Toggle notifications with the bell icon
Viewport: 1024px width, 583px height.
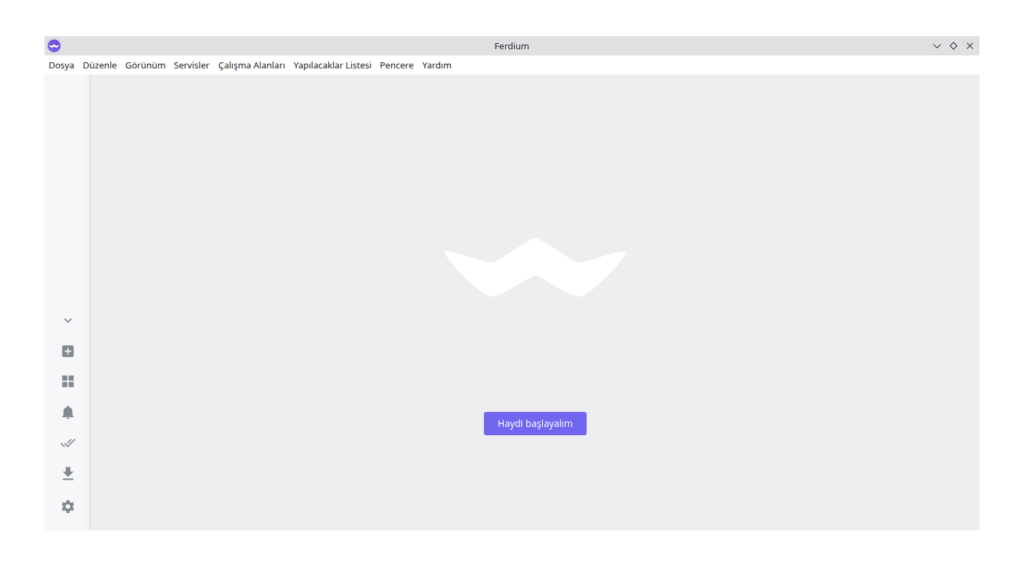click(68, 413)
